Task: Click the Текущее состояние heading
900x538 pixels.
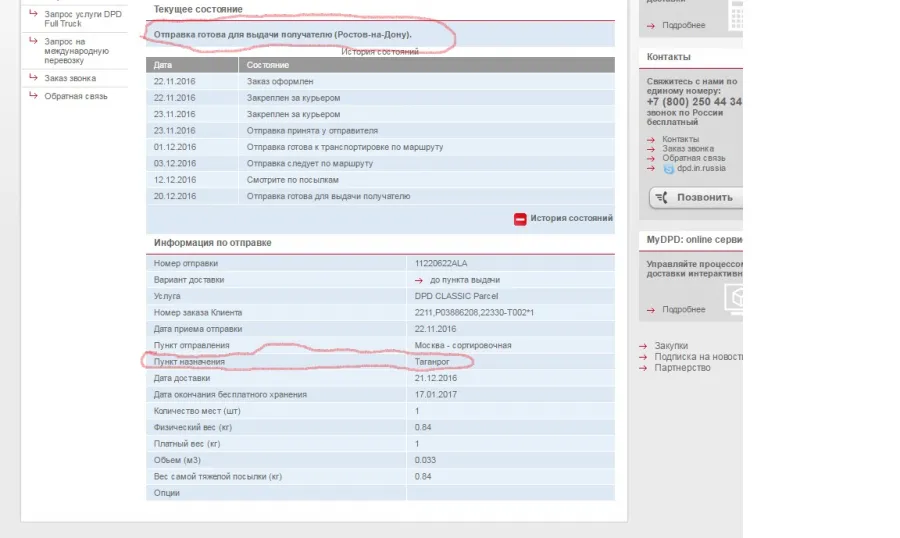Action: pyautogui.click(x=198, y=9)
